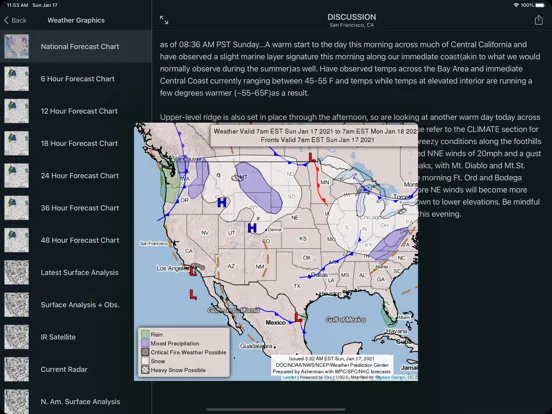Image resolution: width=552 pixels, height=414 pixels.
Task: Open 12 Hour Forecast Chart
Action: (76, 111)
